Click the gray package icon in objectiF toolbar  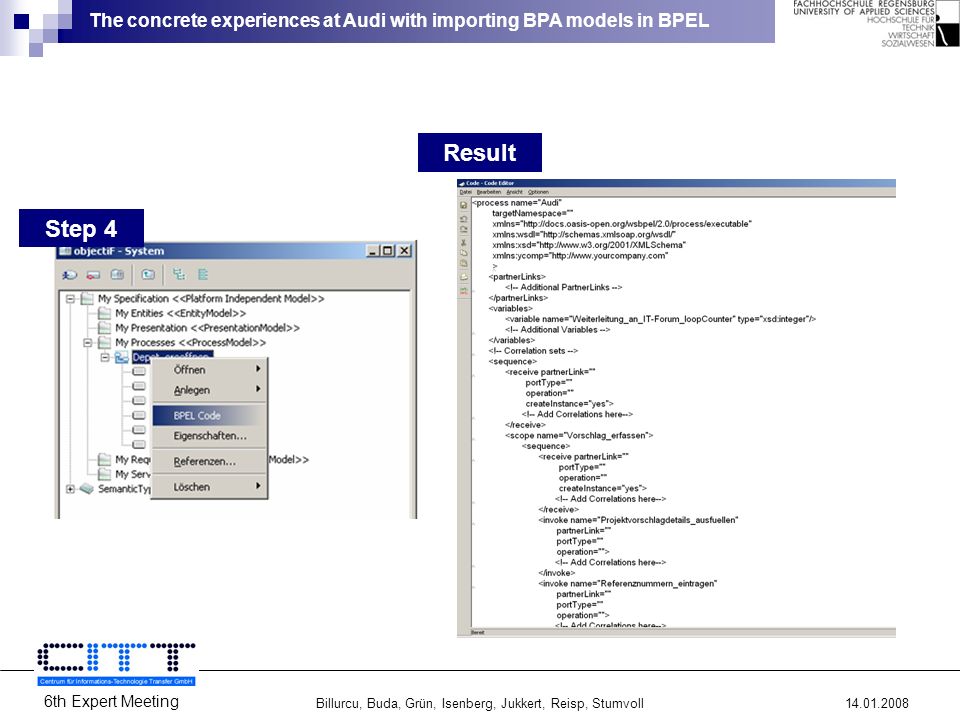(117, 274)
